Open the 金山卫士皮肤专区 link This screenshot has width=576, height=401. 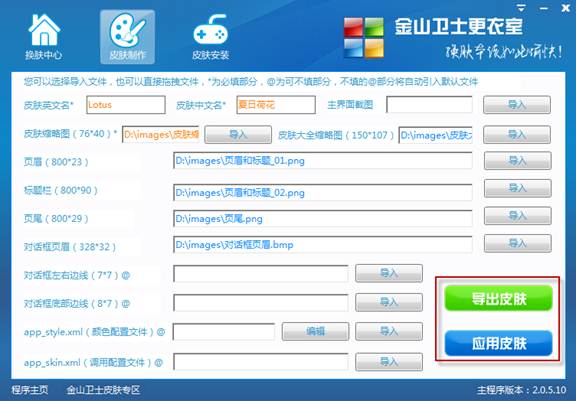point(103,390)
